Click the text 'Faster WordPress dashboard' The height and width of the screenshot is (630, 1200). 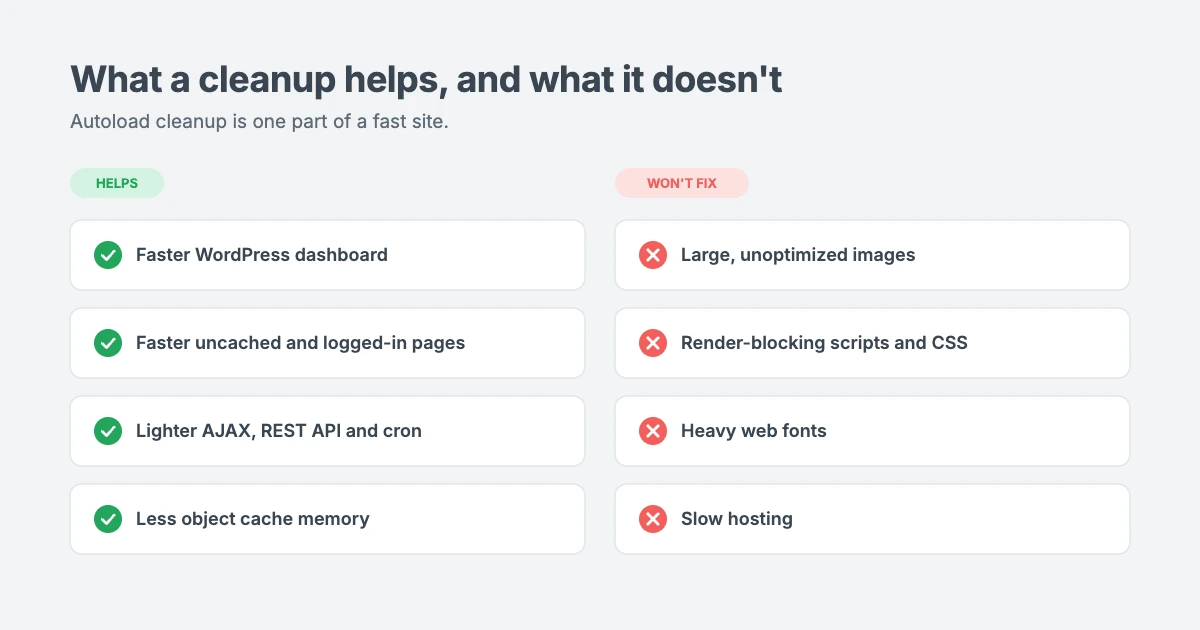point(262,255)
